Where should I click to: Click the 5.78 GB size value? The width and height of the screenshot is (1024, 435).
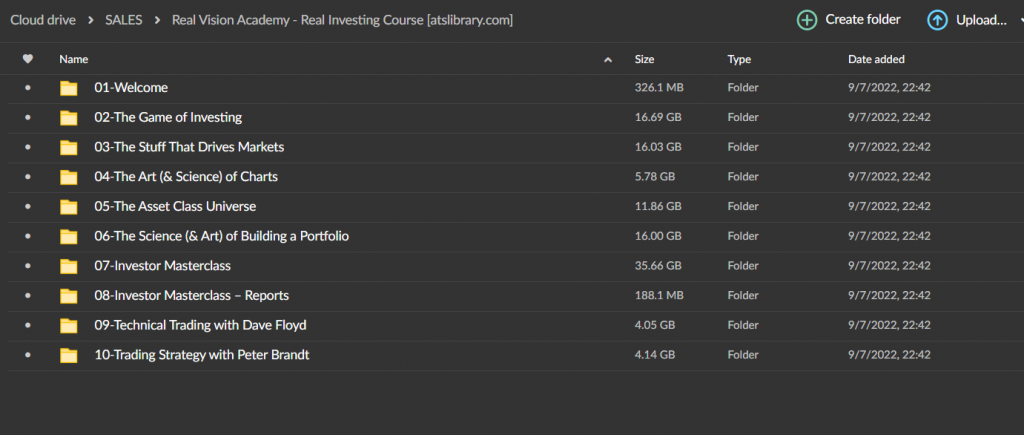point(655,177)
